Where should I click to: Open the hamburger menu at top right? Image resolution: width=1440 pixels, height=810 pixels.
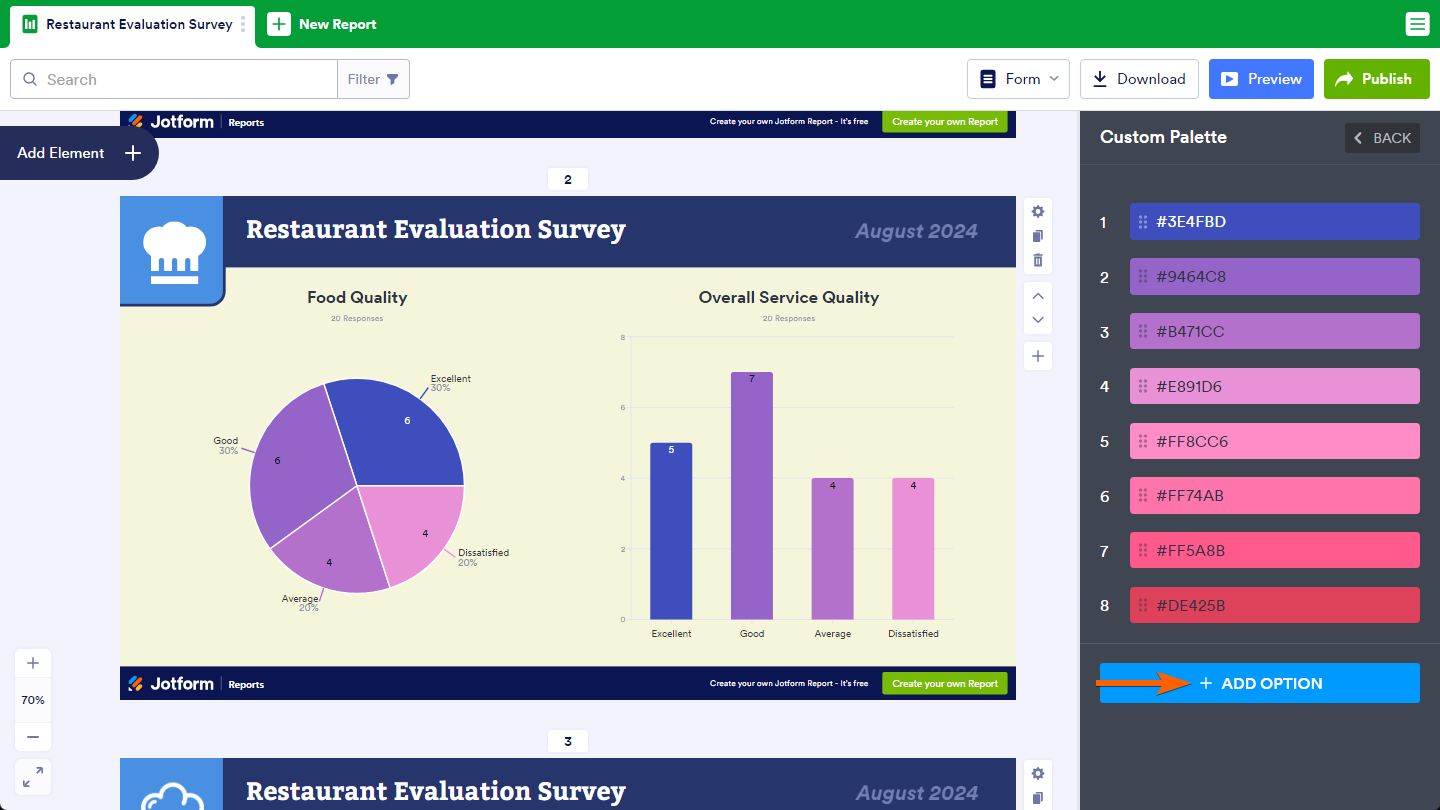(x=1417, y=24)
